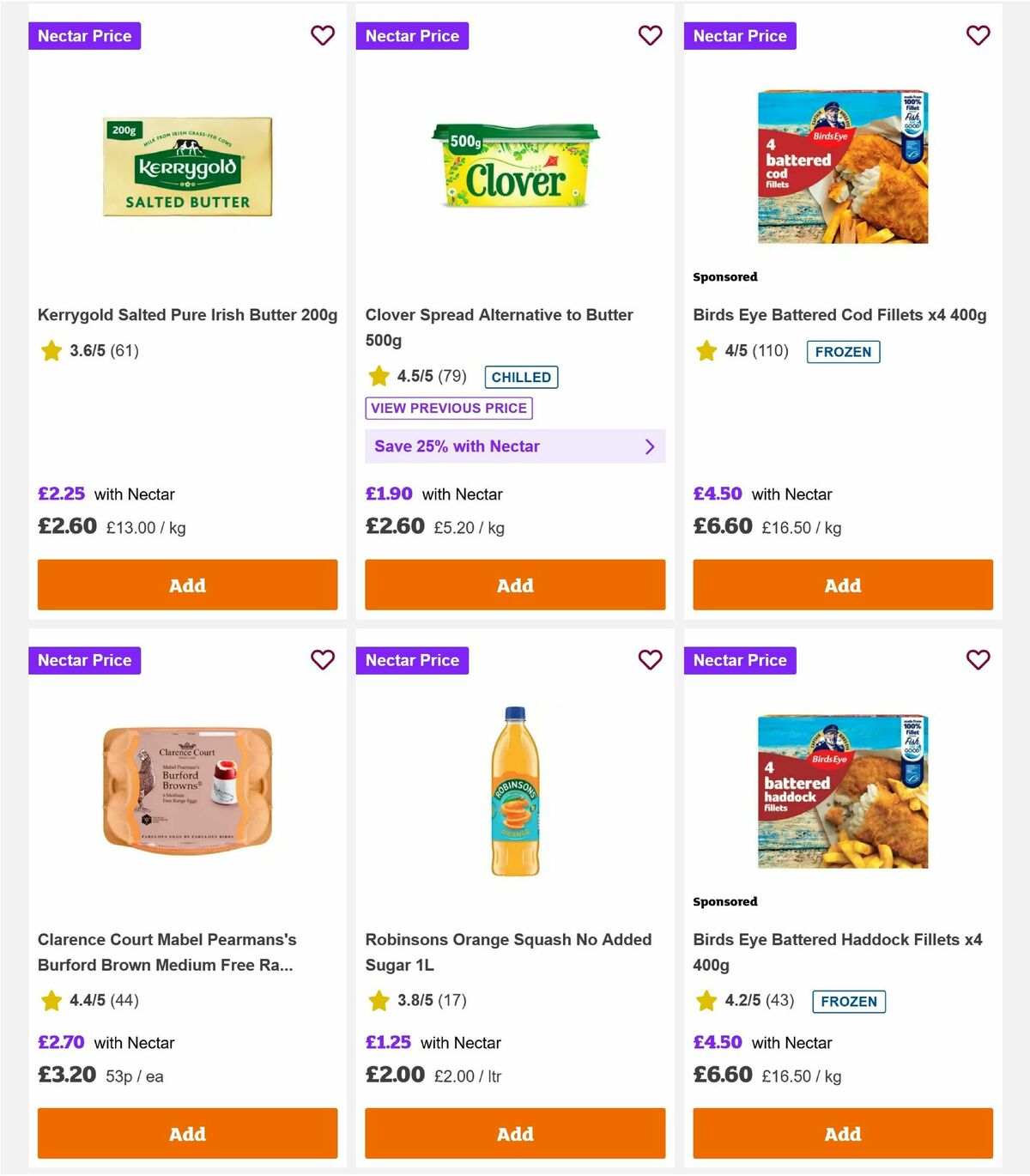Select the CHILLED tag on Clover Spread
Screen dimensions: 1030x1176
pos(520,377)
